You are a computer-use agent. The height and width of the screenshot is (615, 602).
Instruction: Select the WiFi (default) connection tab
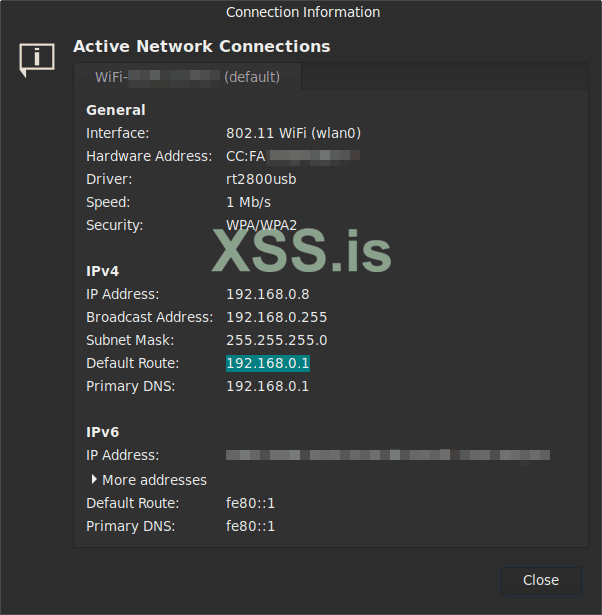point(187,77)
